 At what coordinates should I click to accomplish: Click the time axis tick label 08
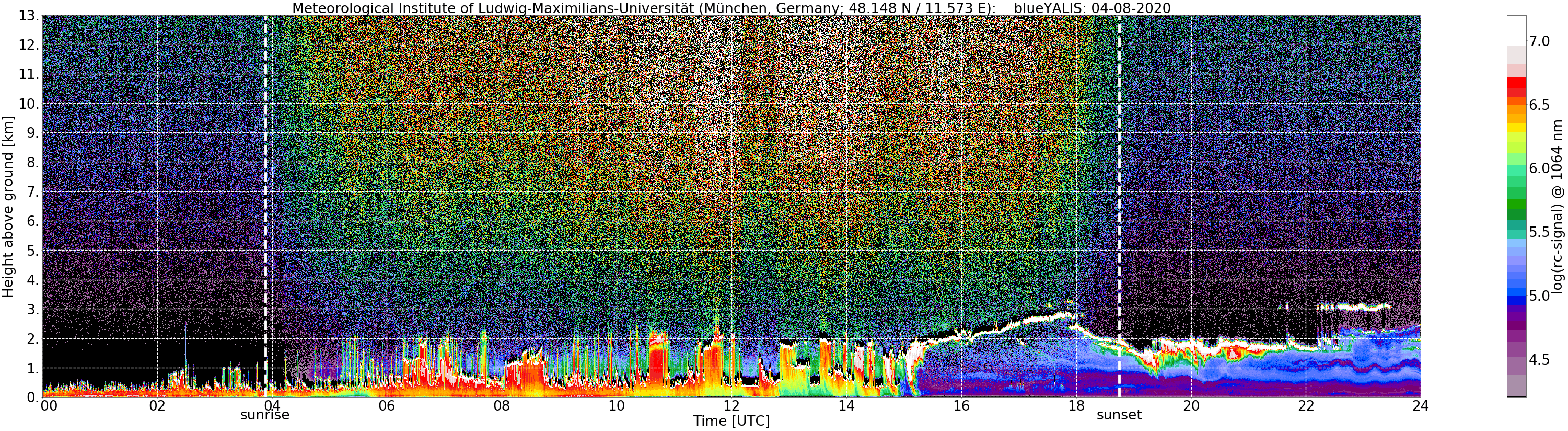point(502,406)
